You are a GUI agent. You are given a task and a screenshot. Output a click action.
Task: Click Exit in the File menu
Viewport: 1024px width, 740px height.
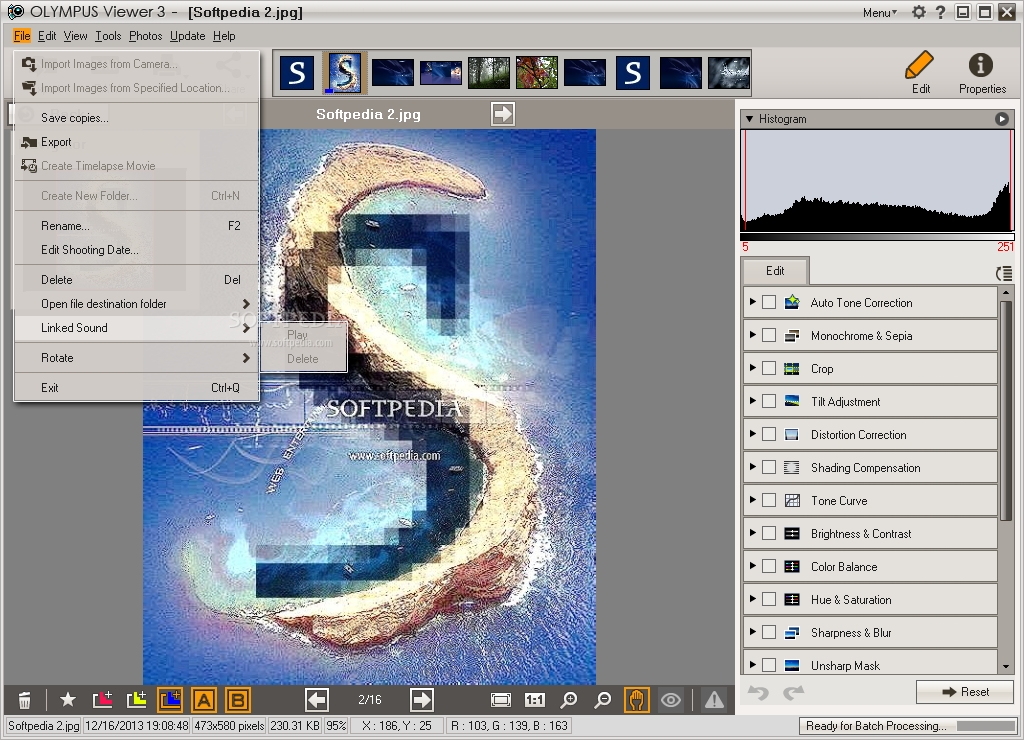[136, 387]
